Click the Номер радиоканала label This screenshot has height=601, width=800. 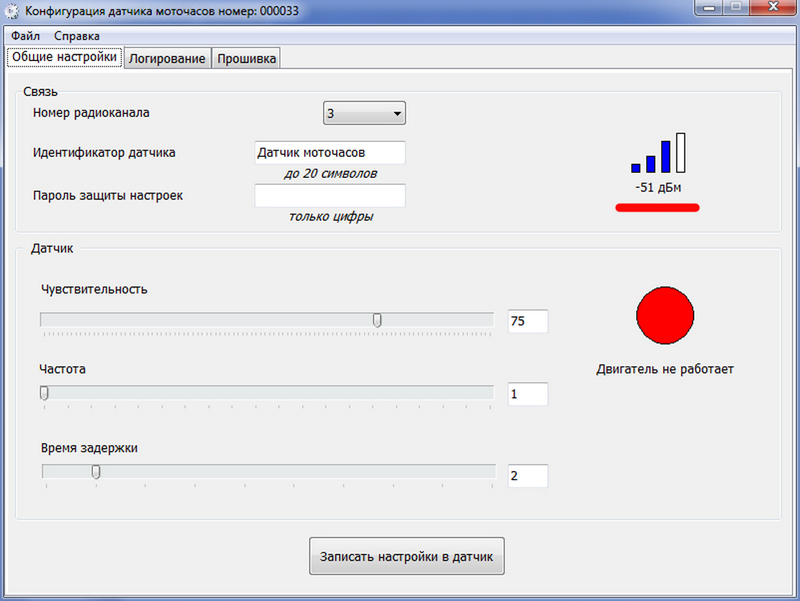coord(91,113)
